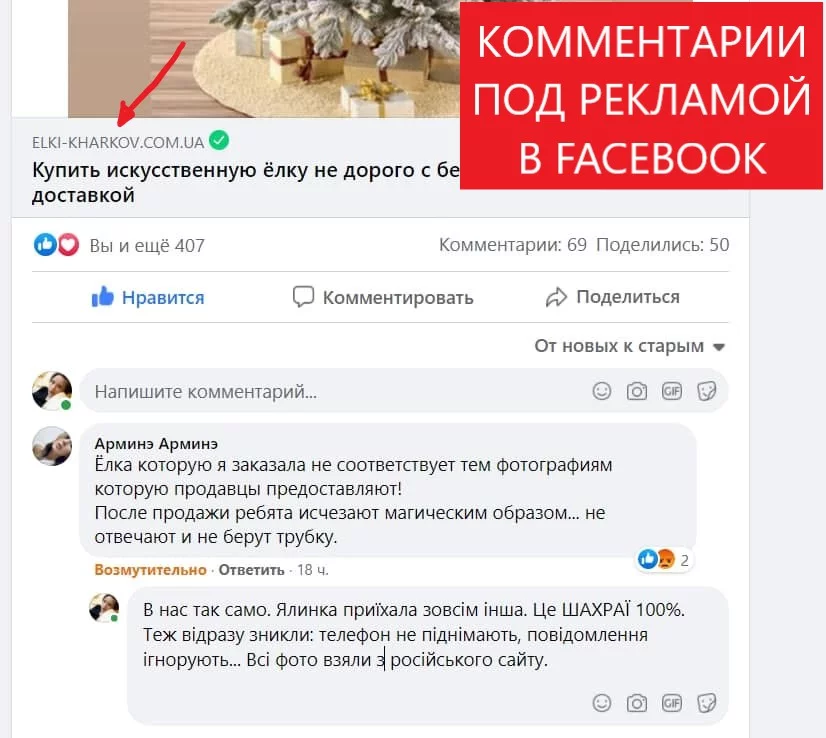The width and height of the screenshot is (826, 738).
Task: View the reactions on Арминэ's comment
Action: pos(663,559)
